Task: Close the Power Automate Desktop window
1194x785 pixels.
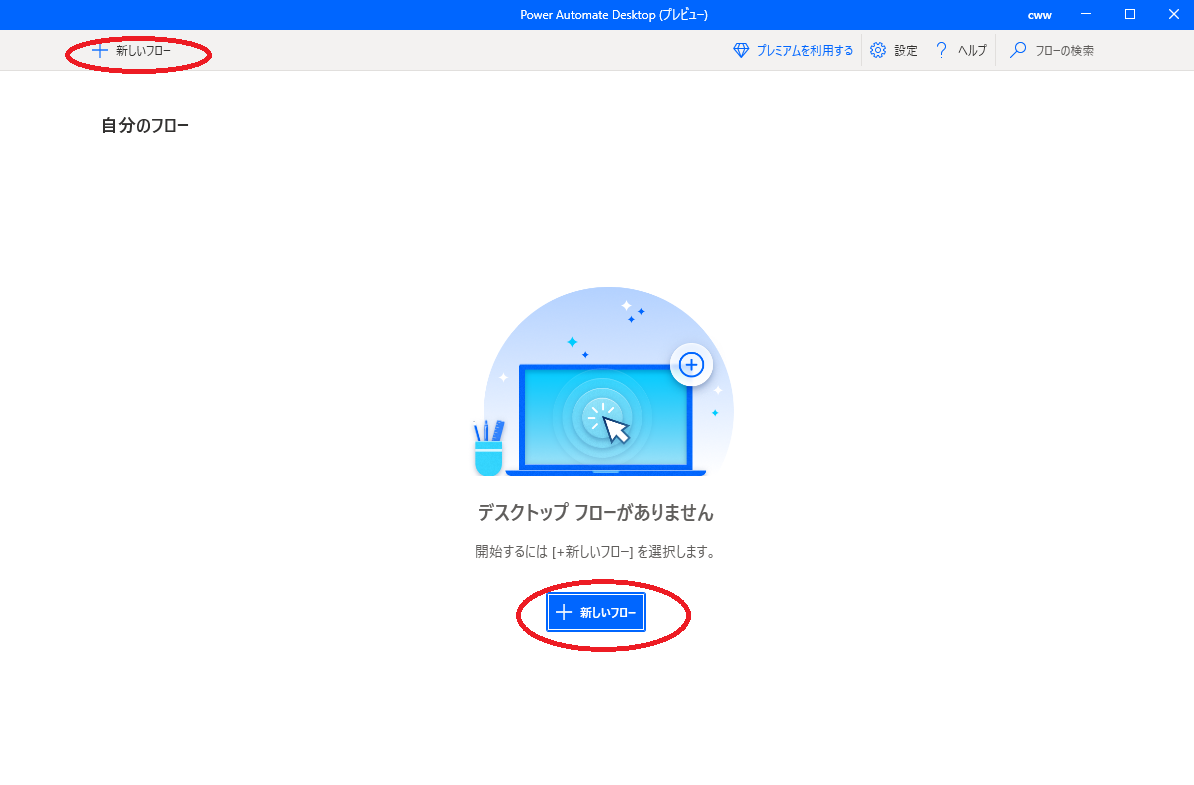Action: (x=1174, y=14)
